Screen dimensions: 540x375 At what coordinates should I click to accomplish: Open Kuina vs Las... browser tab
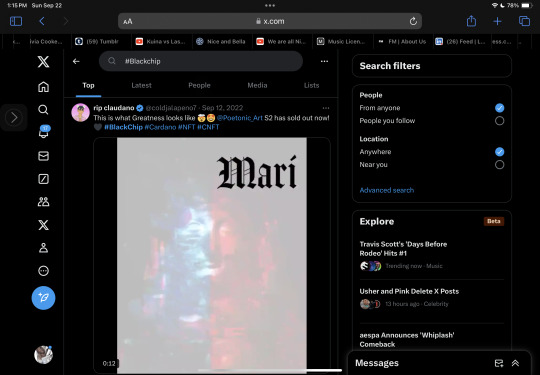coord(161,42)
